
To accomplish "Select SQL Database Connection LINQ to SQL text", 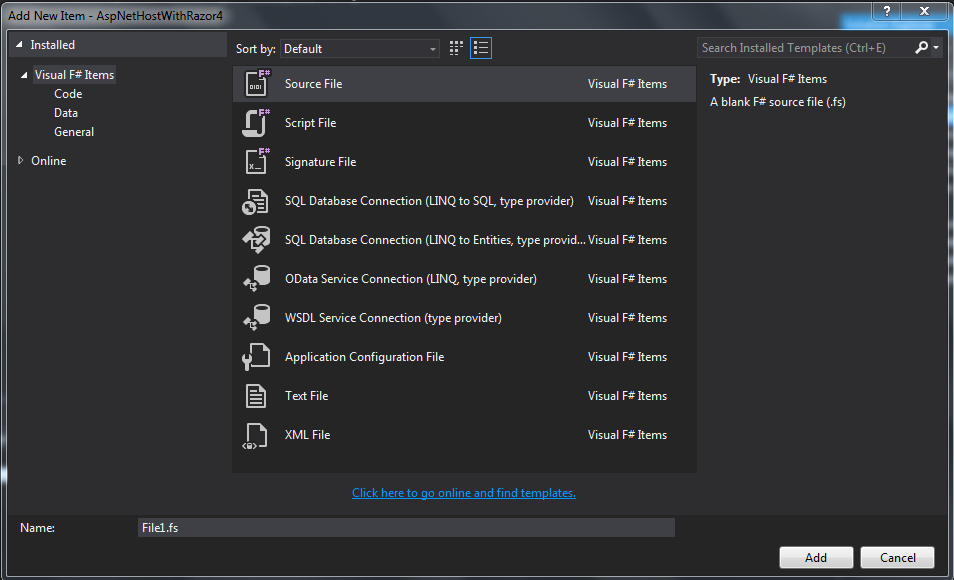I will [x=429, y=201].
